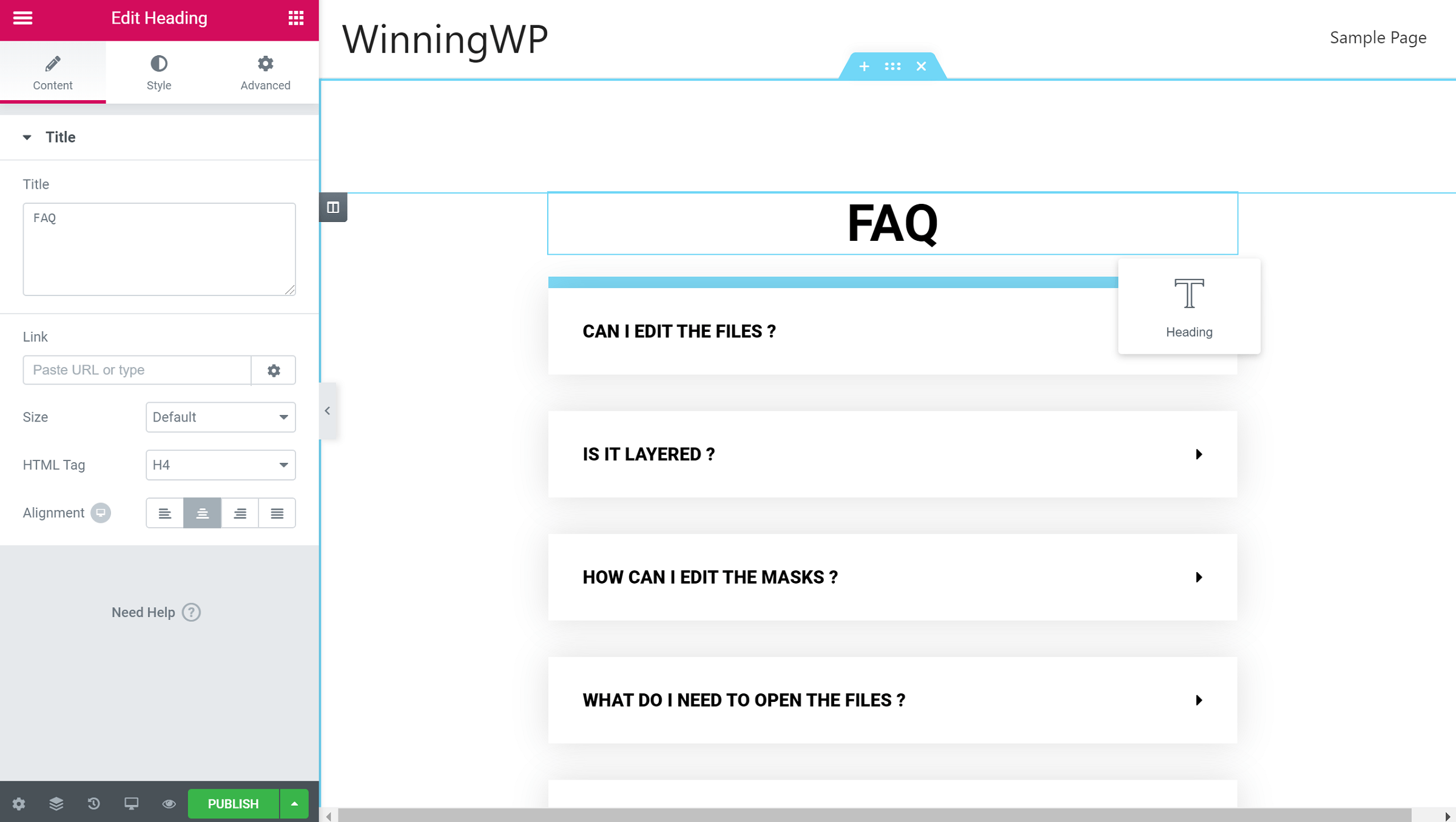The image size is (1456, 822).
Task: Click the Advanced settings tab
Action: pos(265,73)
